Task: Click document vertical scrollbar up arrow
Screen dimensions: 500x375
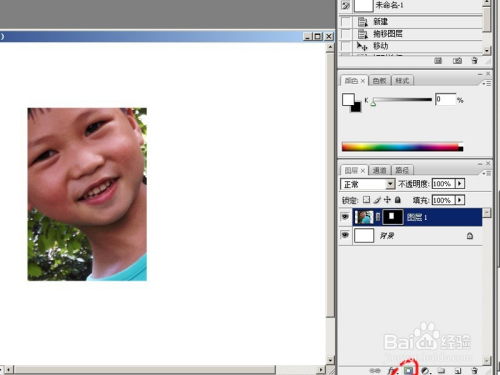Action: pos(330,47)
